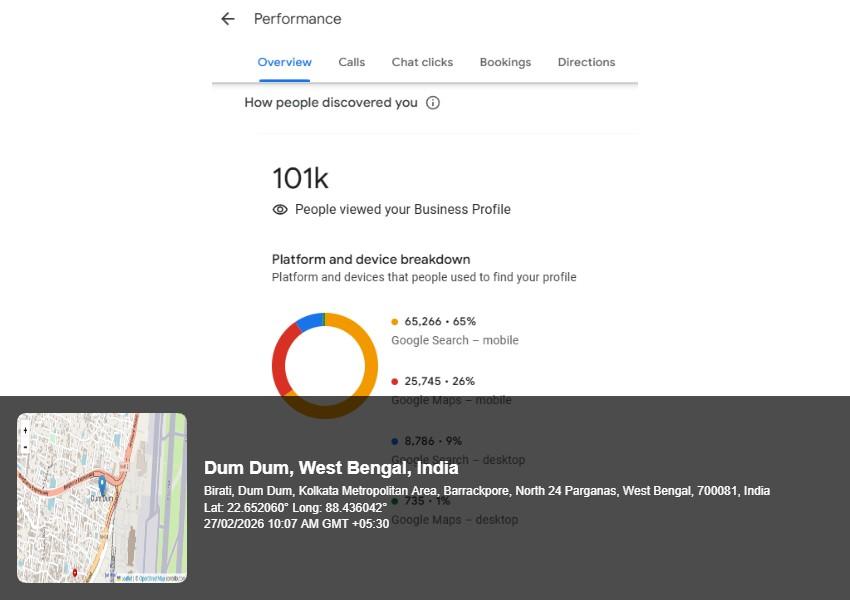Click the orange segment of the donut chart
The width and height of the screenshot is (850, 600).
[x=369, y=355]
